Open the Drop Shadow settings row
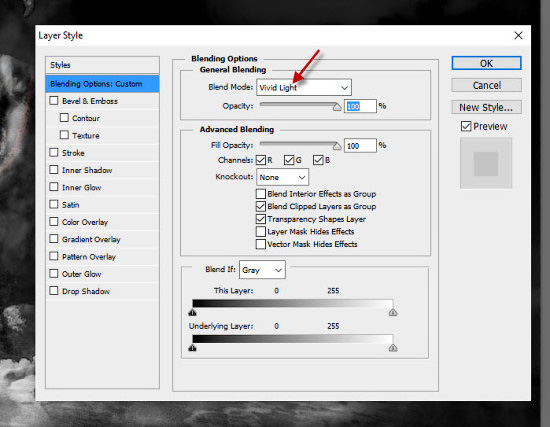 pos(102,291)
